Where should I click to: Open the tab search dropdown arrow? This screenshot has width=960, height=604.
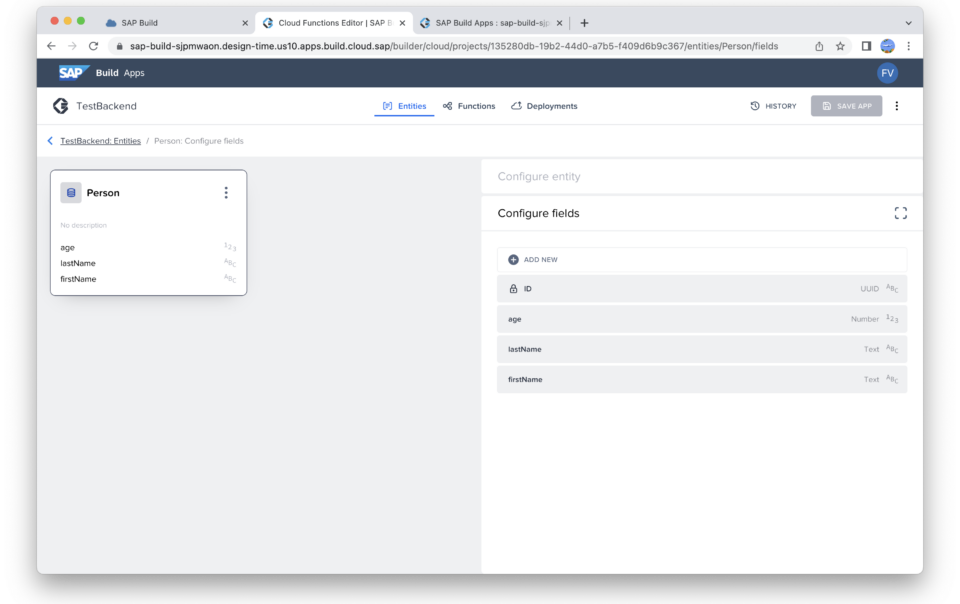909,23
